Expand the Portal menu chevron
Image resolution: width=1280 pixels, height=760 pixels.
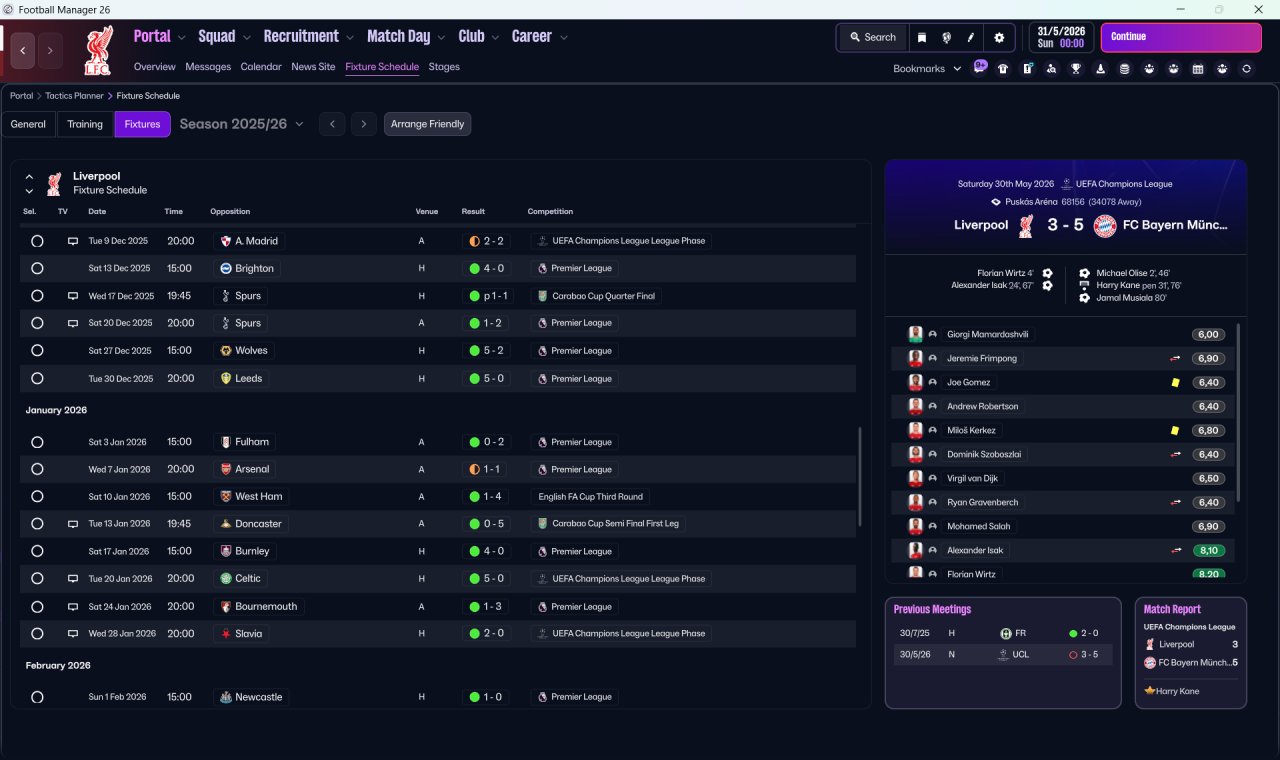(x=181, y=38)
